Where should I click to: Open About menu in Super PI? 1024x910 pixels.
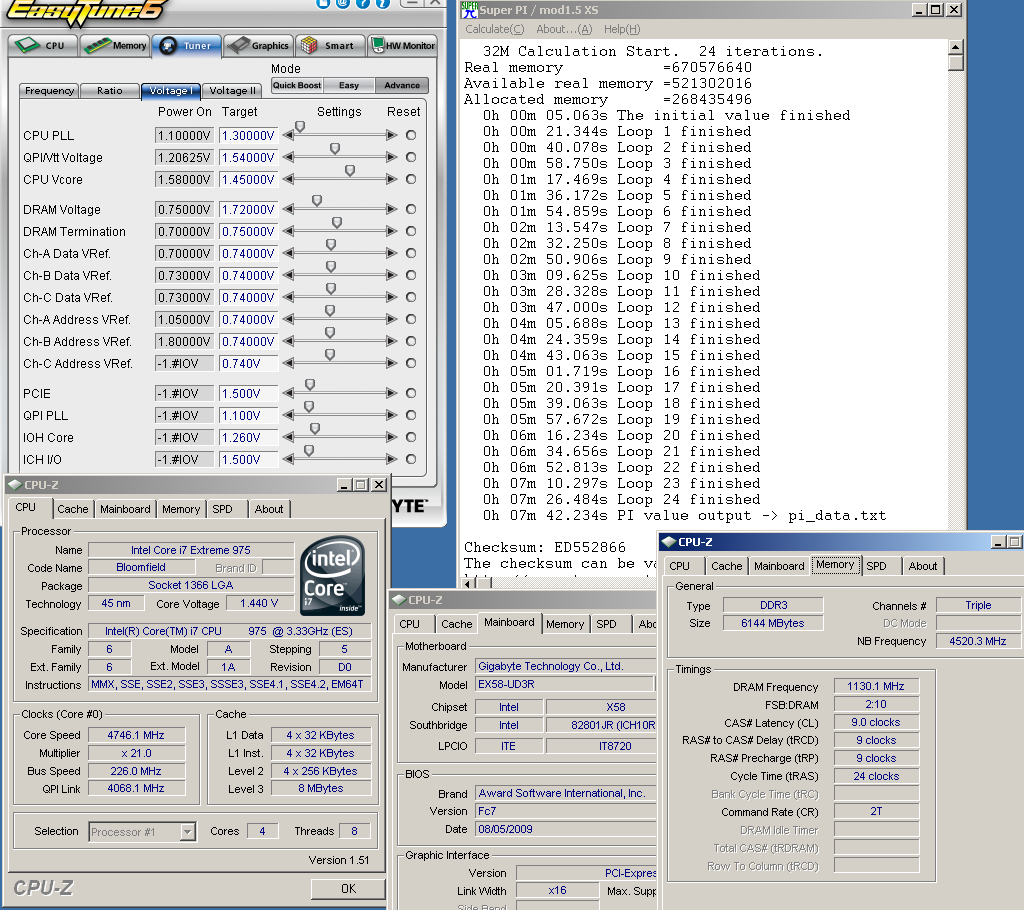point(564,29)
